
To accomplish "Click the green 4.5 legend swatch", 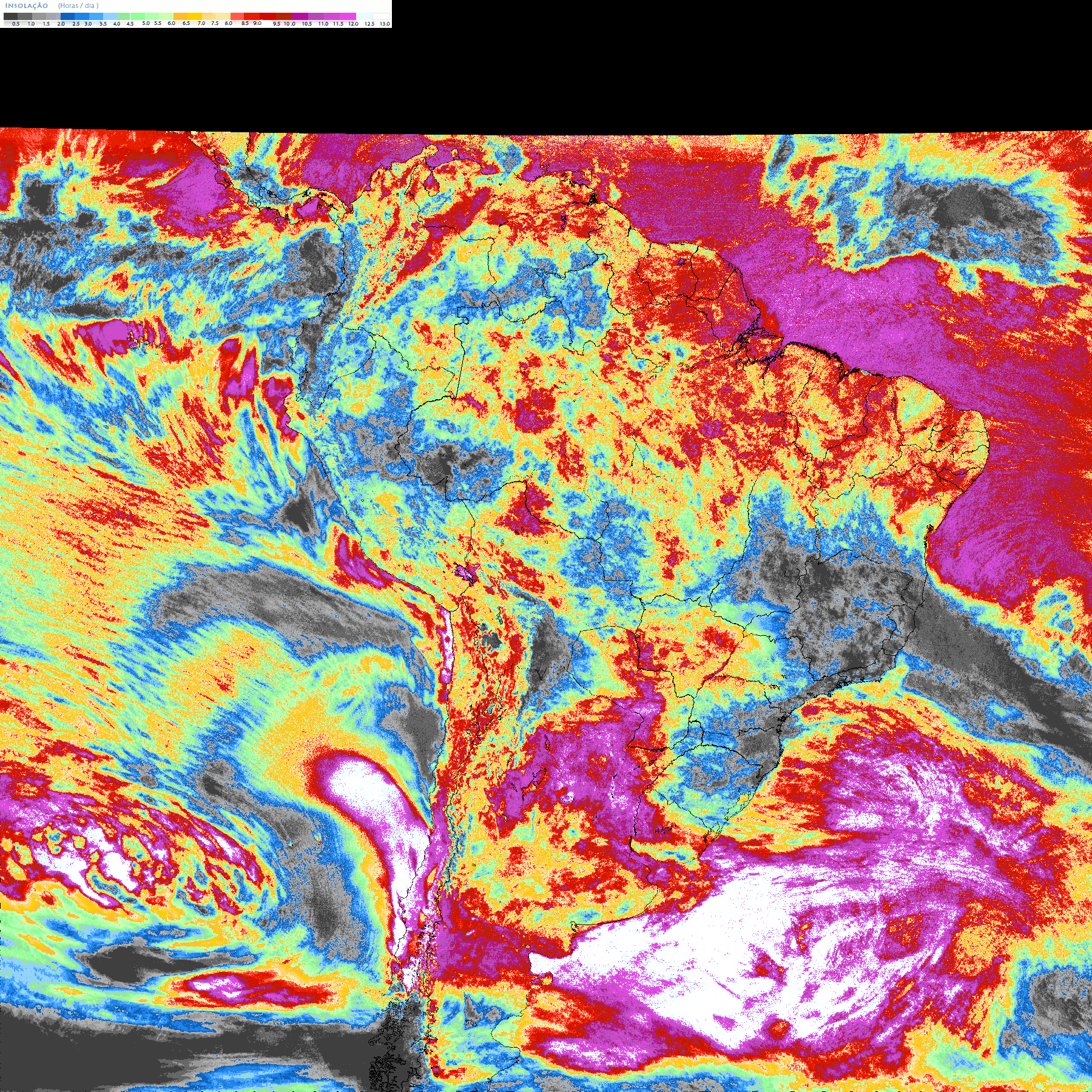I will (138, 16).
